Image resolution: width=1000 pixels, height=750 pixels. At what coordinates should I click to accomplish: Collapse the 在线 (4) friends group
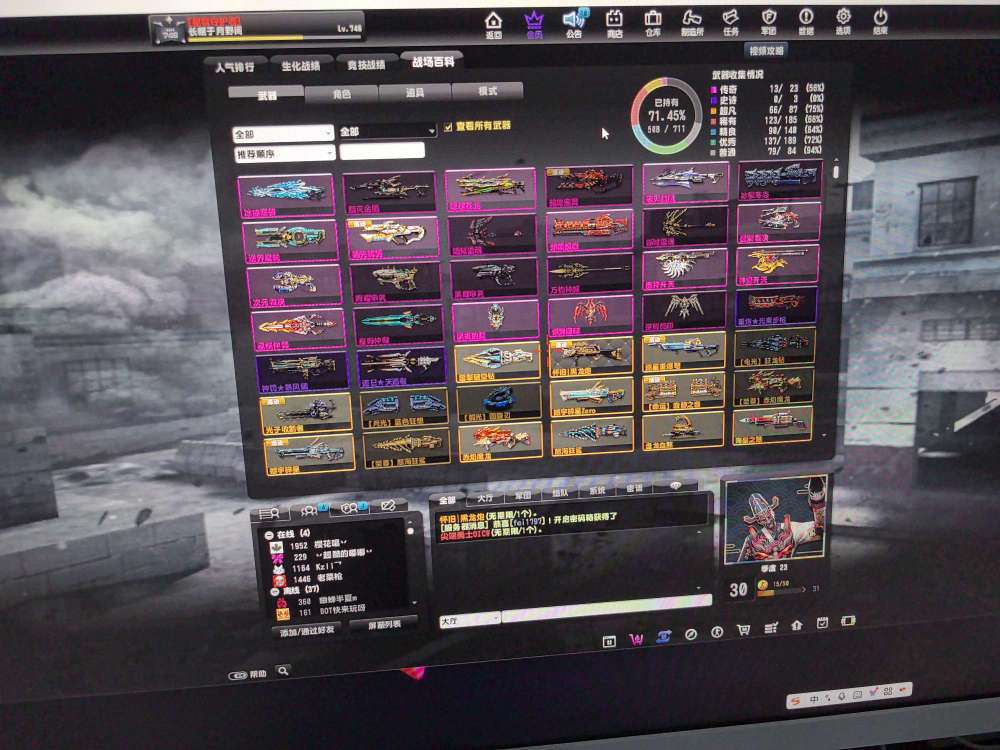[269, 534]
